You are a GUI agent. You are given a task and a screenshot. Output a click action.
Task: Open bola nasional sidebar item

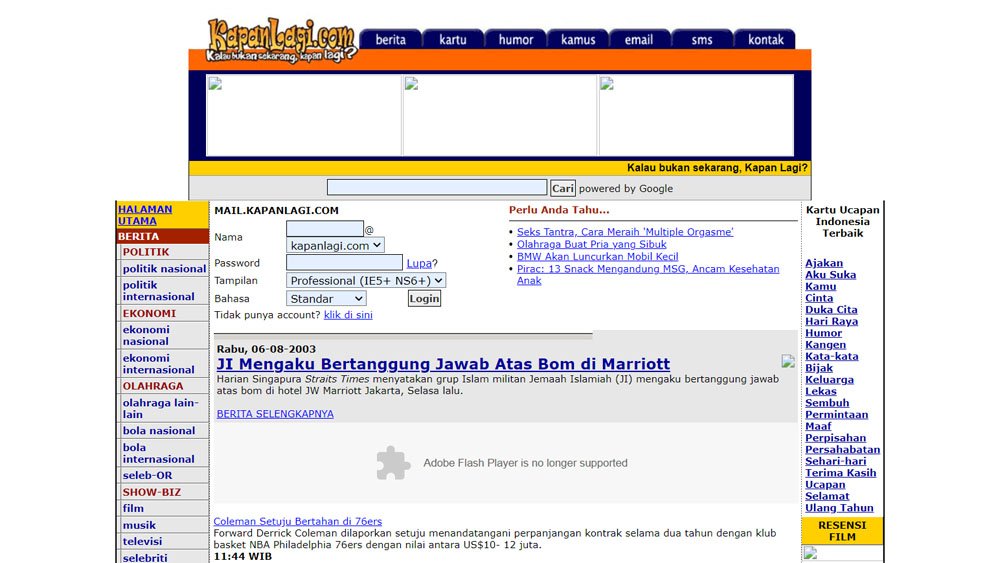tap(159, 431)
